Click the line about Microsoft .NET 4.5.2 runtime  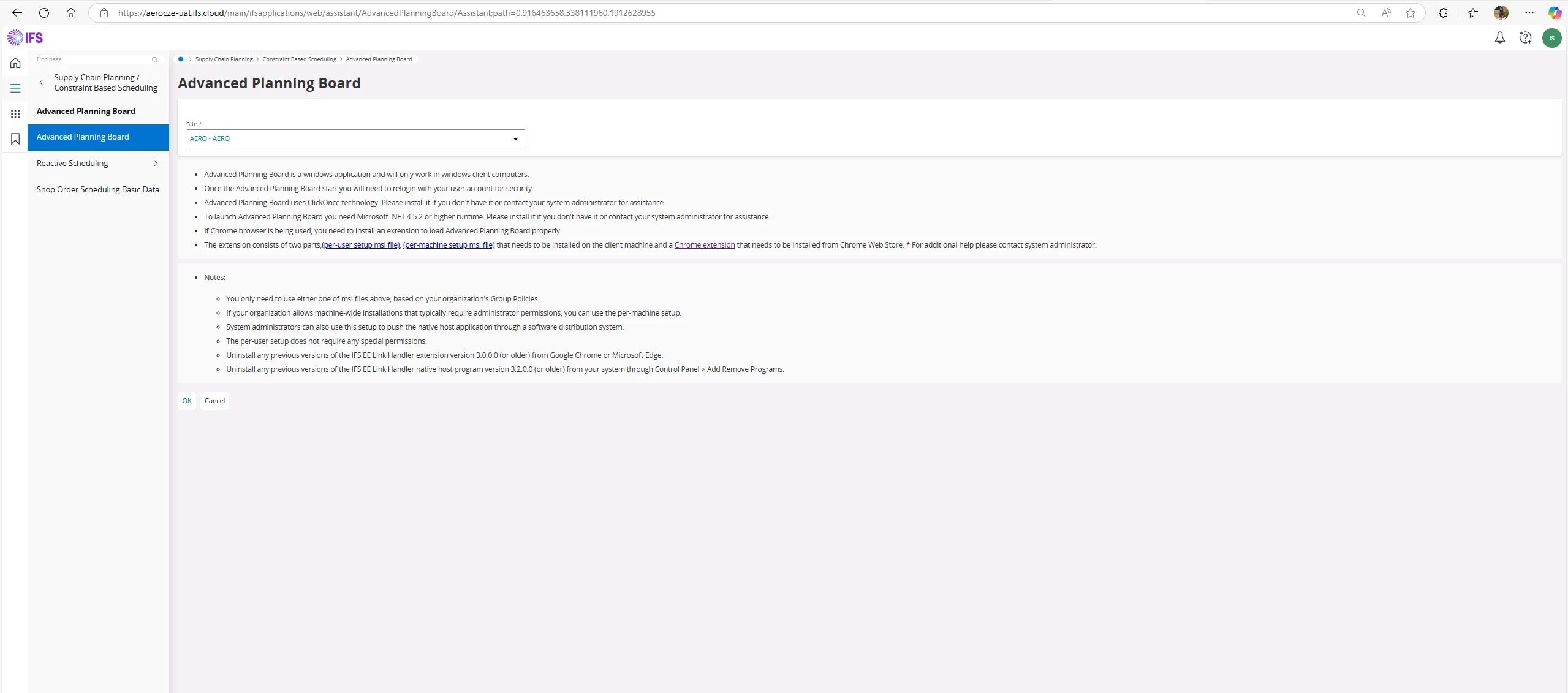point(487,217)
